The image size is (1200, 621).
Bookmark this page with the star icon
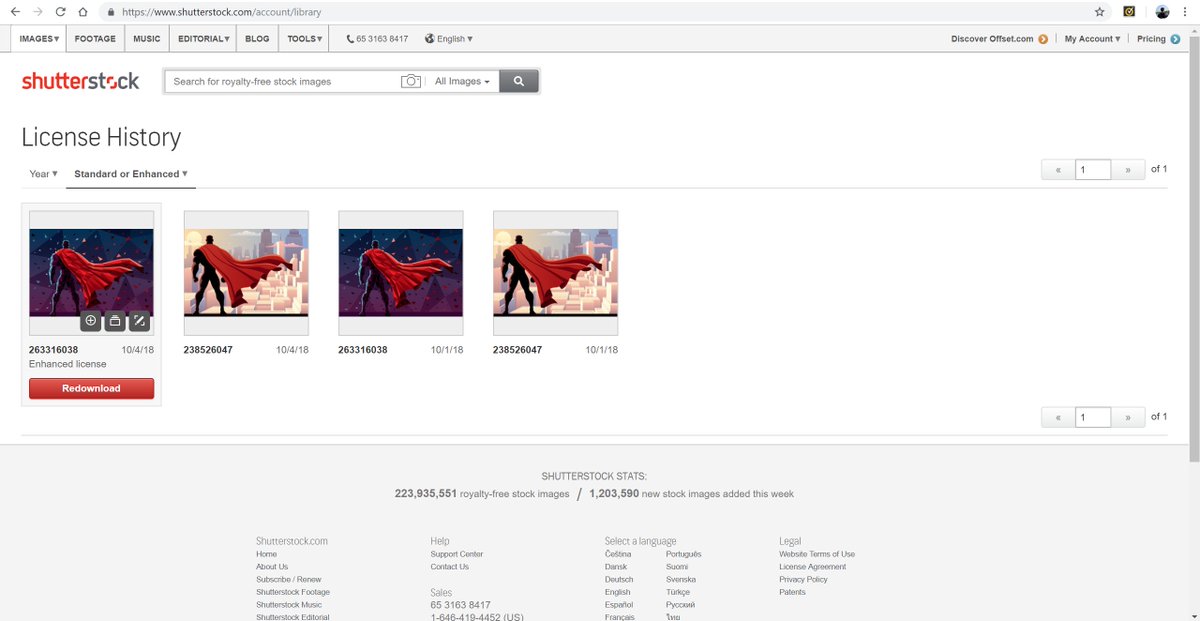(1100, 12)
